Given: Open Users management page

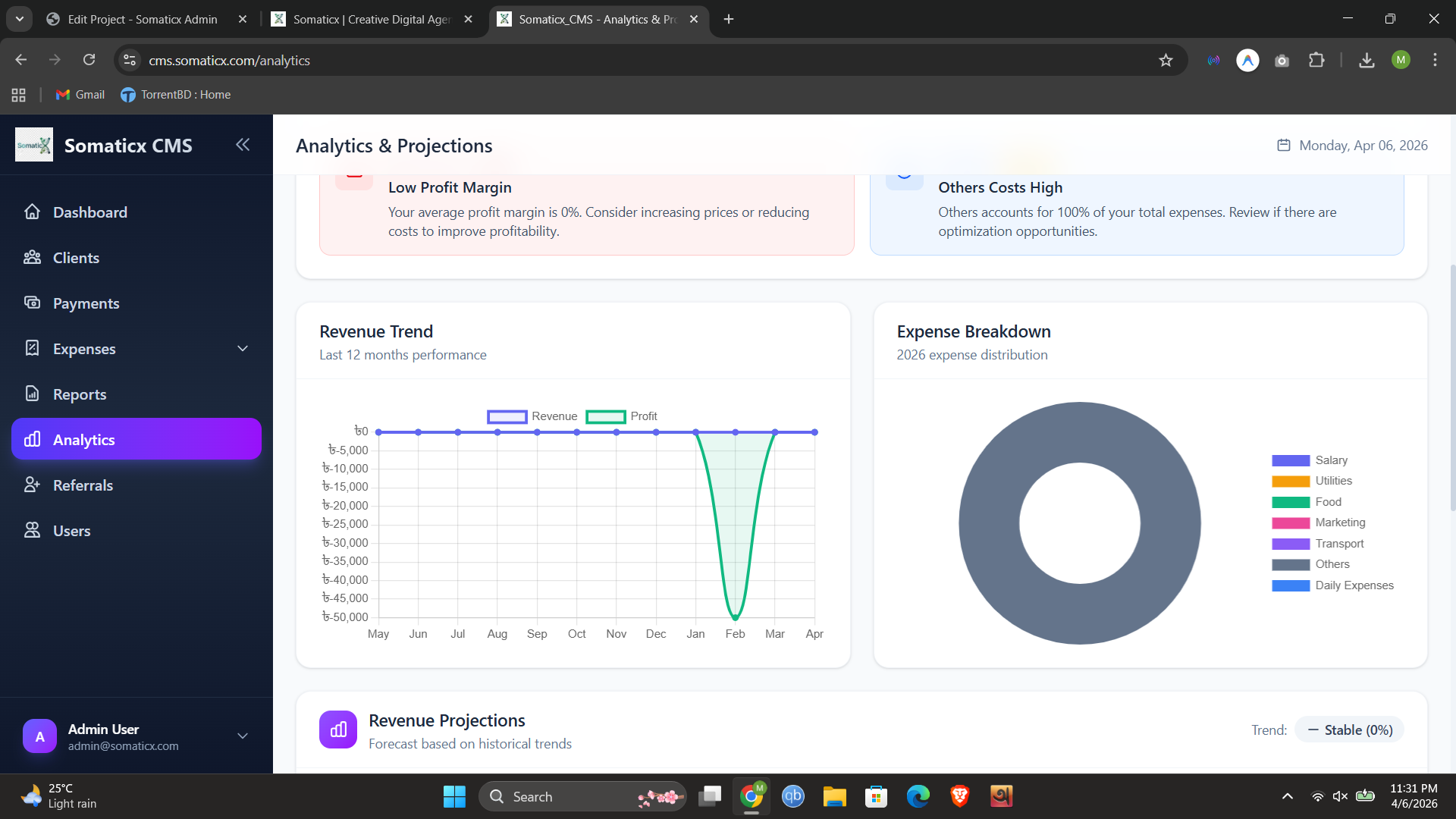Looking at the screenshot, I should point(71,531).
